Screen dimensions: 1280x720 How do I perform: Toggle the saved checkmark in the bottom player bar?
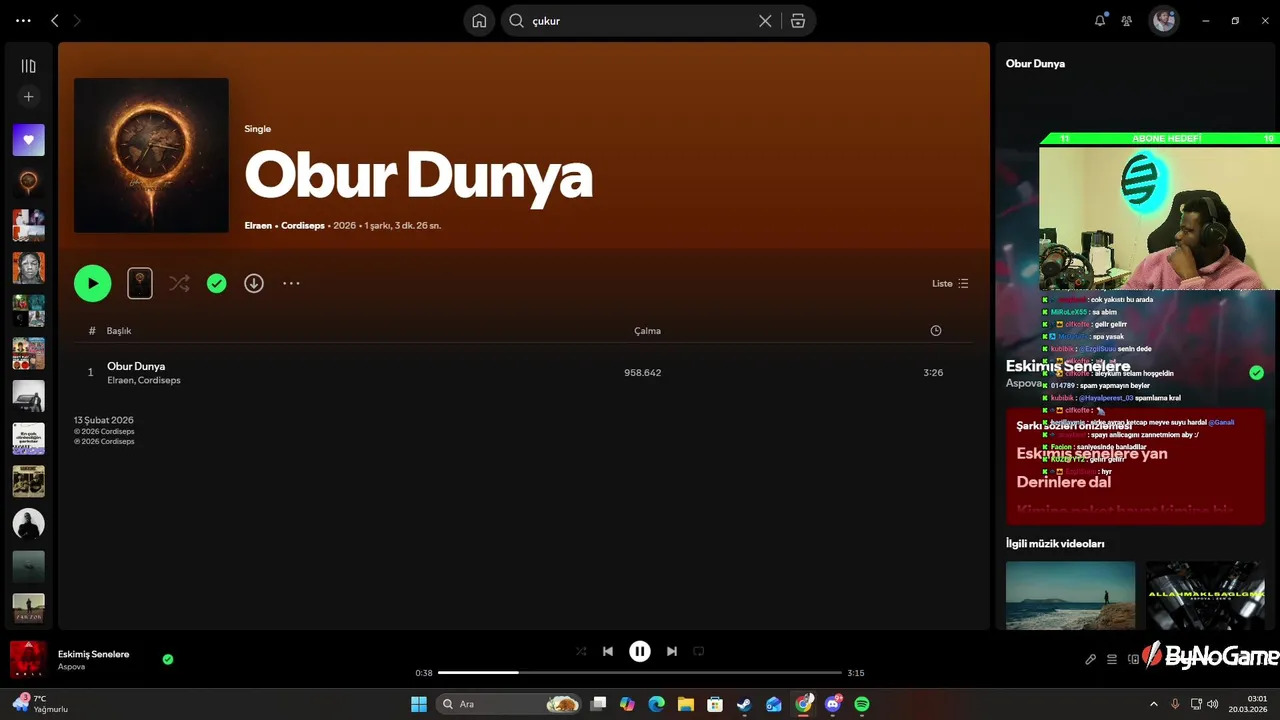coord(168,659)
